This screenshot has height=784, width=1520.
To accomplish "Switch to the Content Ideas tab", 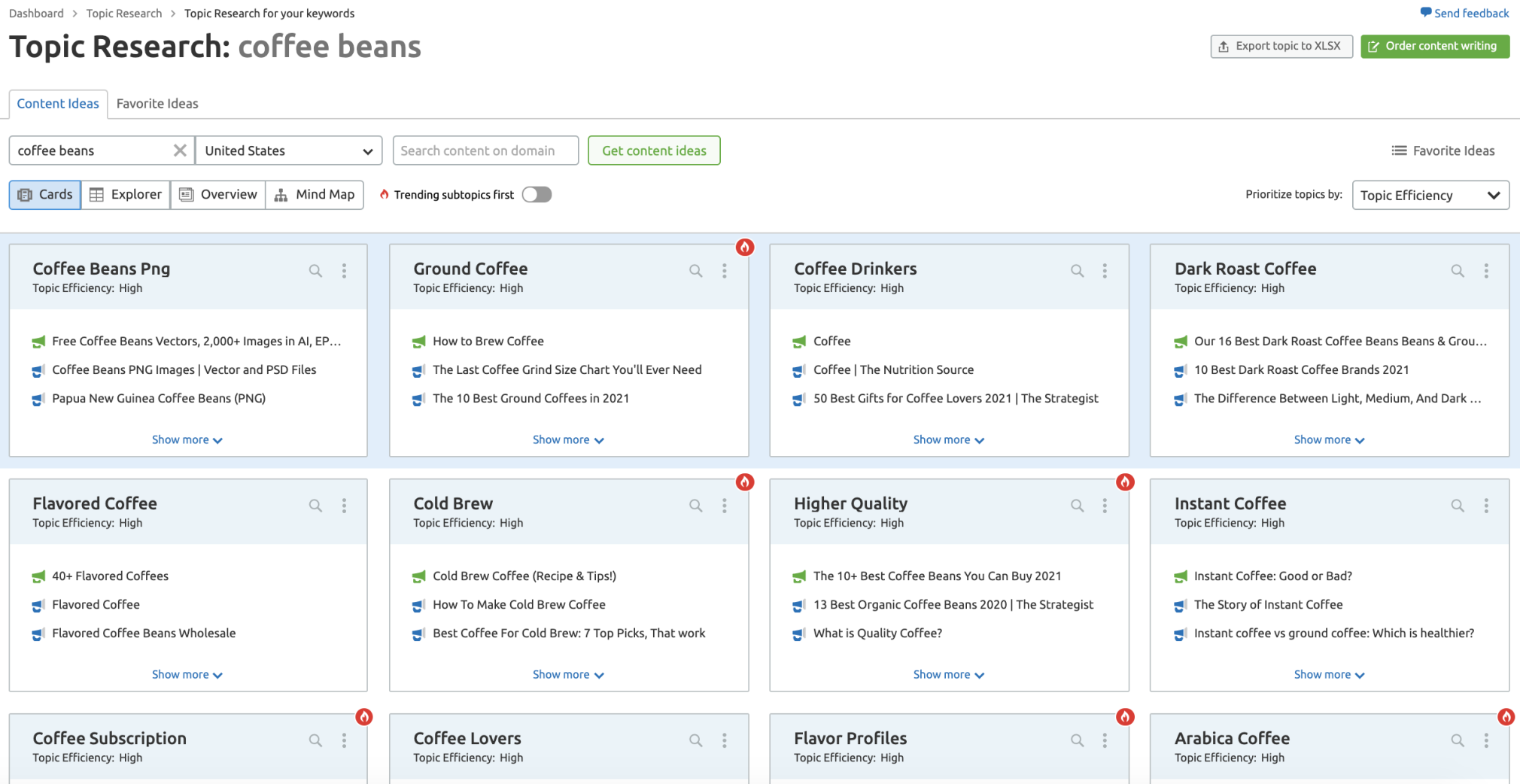I will (58, 104).
